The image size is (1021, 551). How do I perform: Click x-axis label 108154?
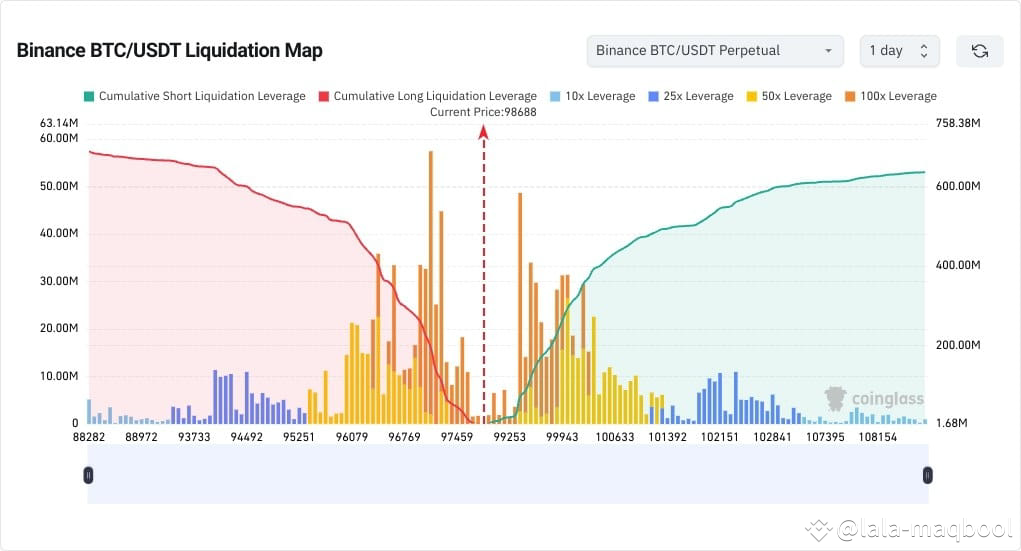pyautogui.click(x=878, y=437)
